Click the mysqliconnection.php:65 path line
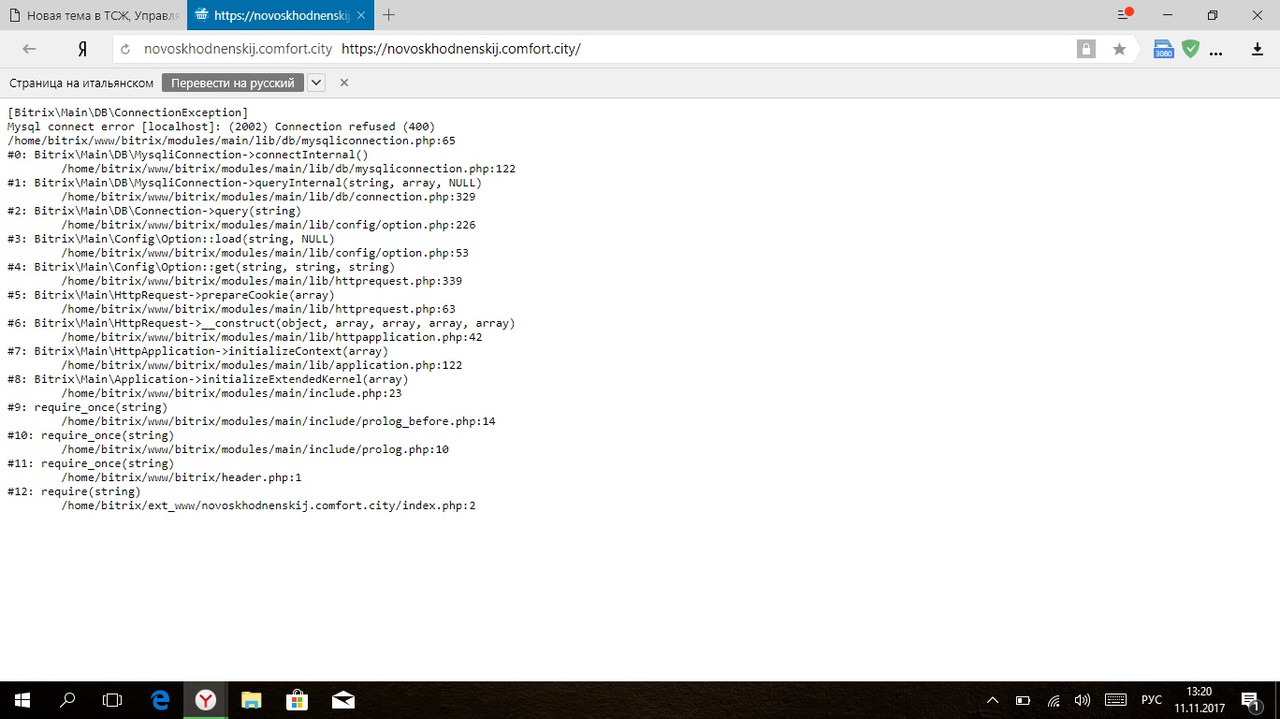1280x719 pixels. point(231,141)
